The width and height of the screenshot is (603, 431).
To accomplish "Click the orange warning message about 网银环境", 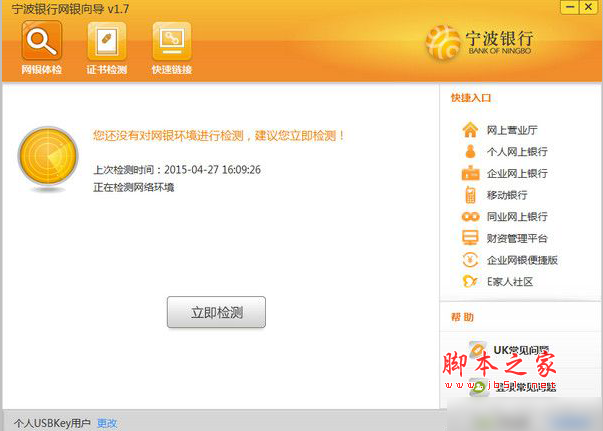I will click(218, 135).
